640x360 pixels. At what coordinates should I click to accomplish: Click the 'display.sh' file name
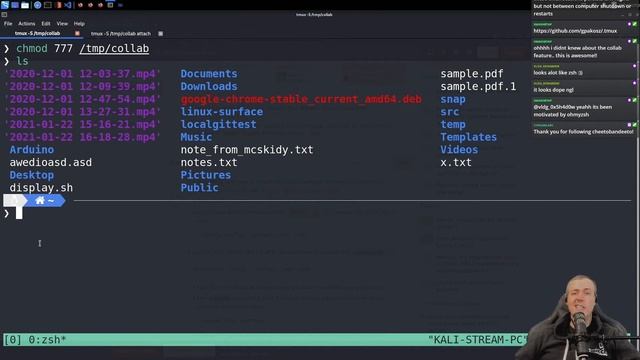point(41,188)
